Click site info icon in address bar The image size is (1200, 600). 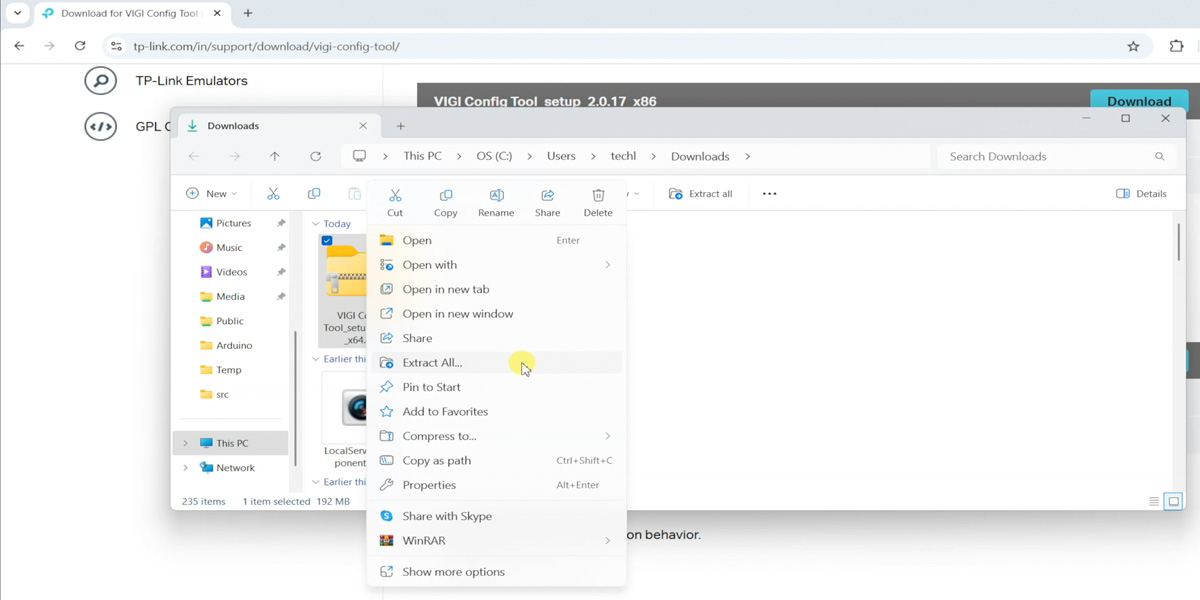coord(116,46)
